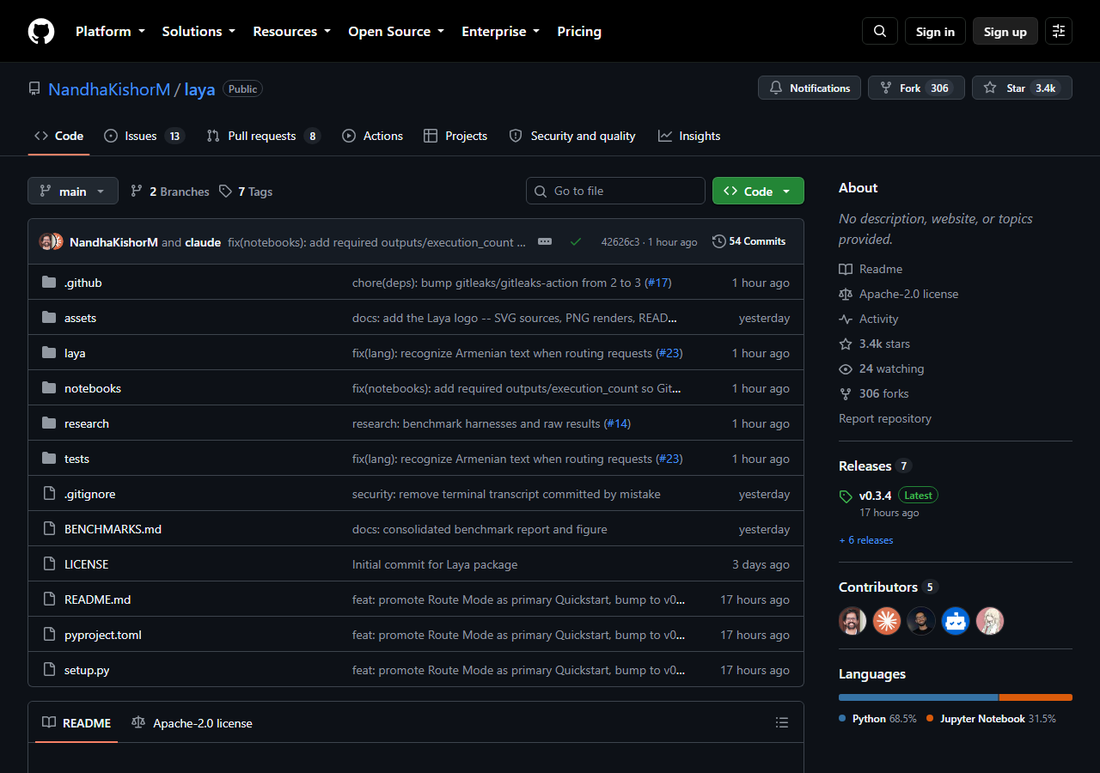Open release v0.3.4 tag
The image size is (1100, 773).
pyautogui.click(x=875, y=495)
